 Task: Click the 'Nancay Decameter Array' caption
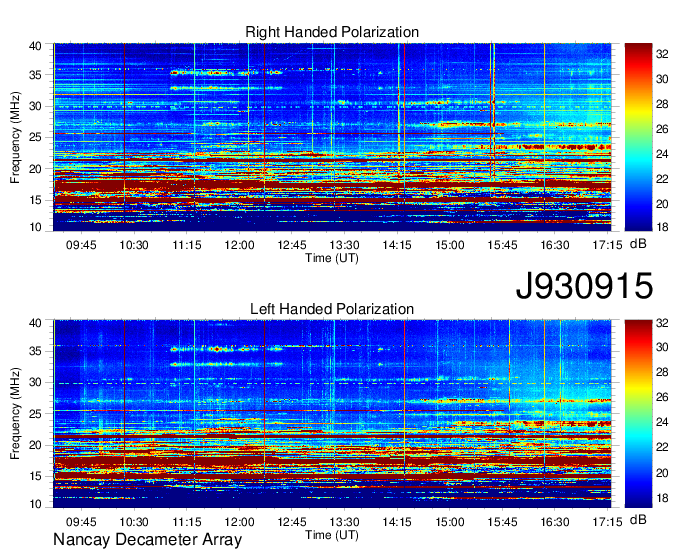click(147, 540)
